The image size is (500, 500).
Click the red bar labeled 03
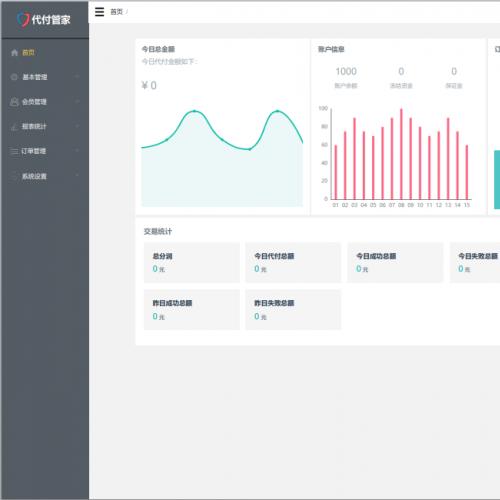pos(354,159)
